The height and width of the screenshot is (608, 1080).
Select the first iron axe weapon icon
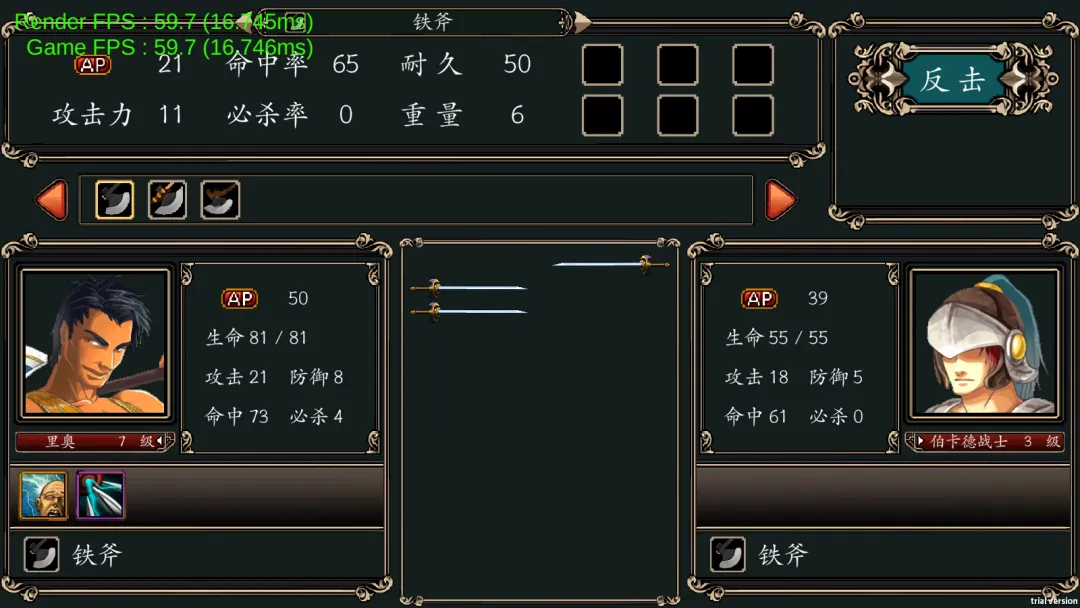click(x=114, y=200)
